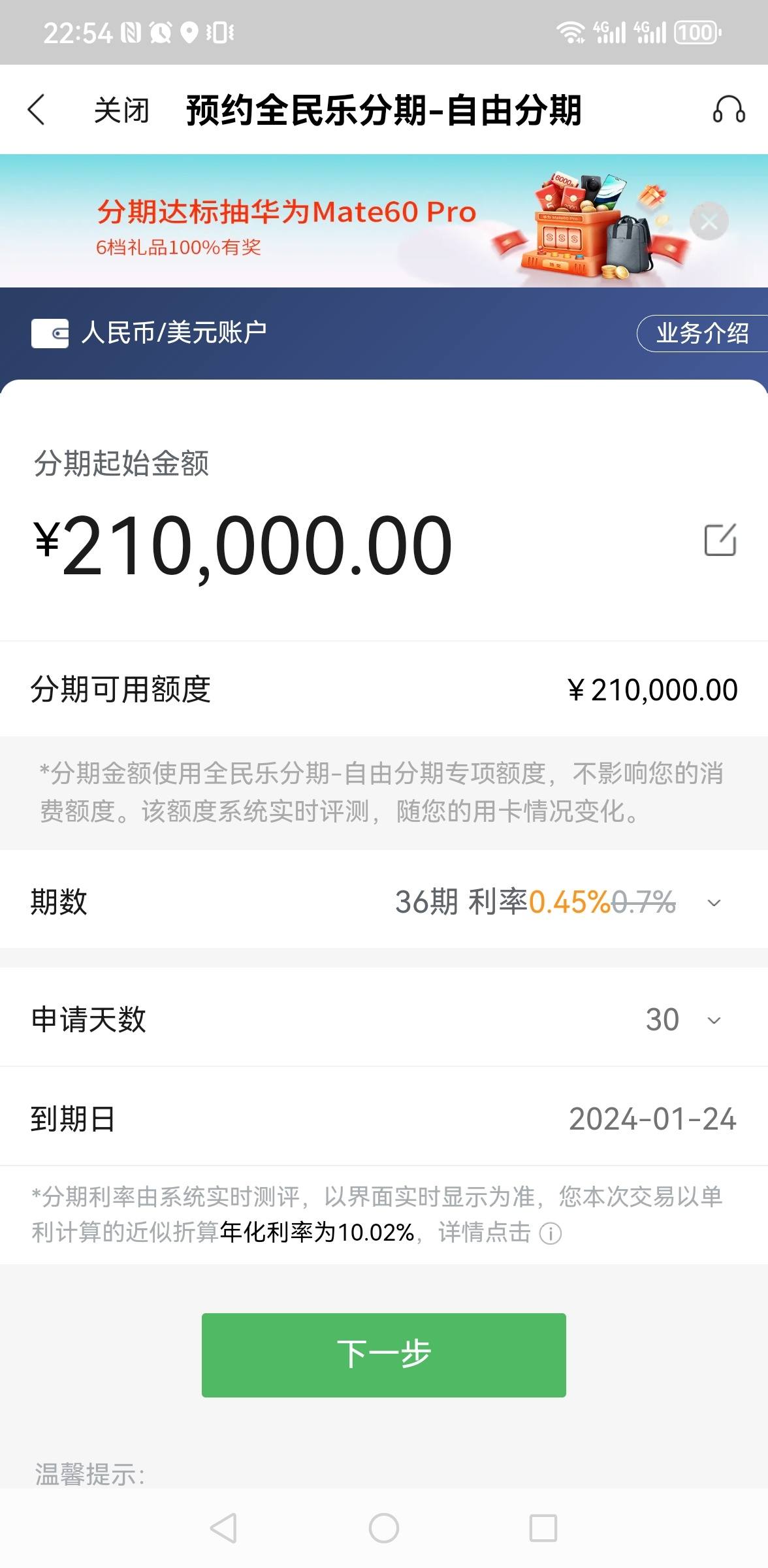
Task: Expand the 申请天数 days dropdown
Action: [714, 1021]
